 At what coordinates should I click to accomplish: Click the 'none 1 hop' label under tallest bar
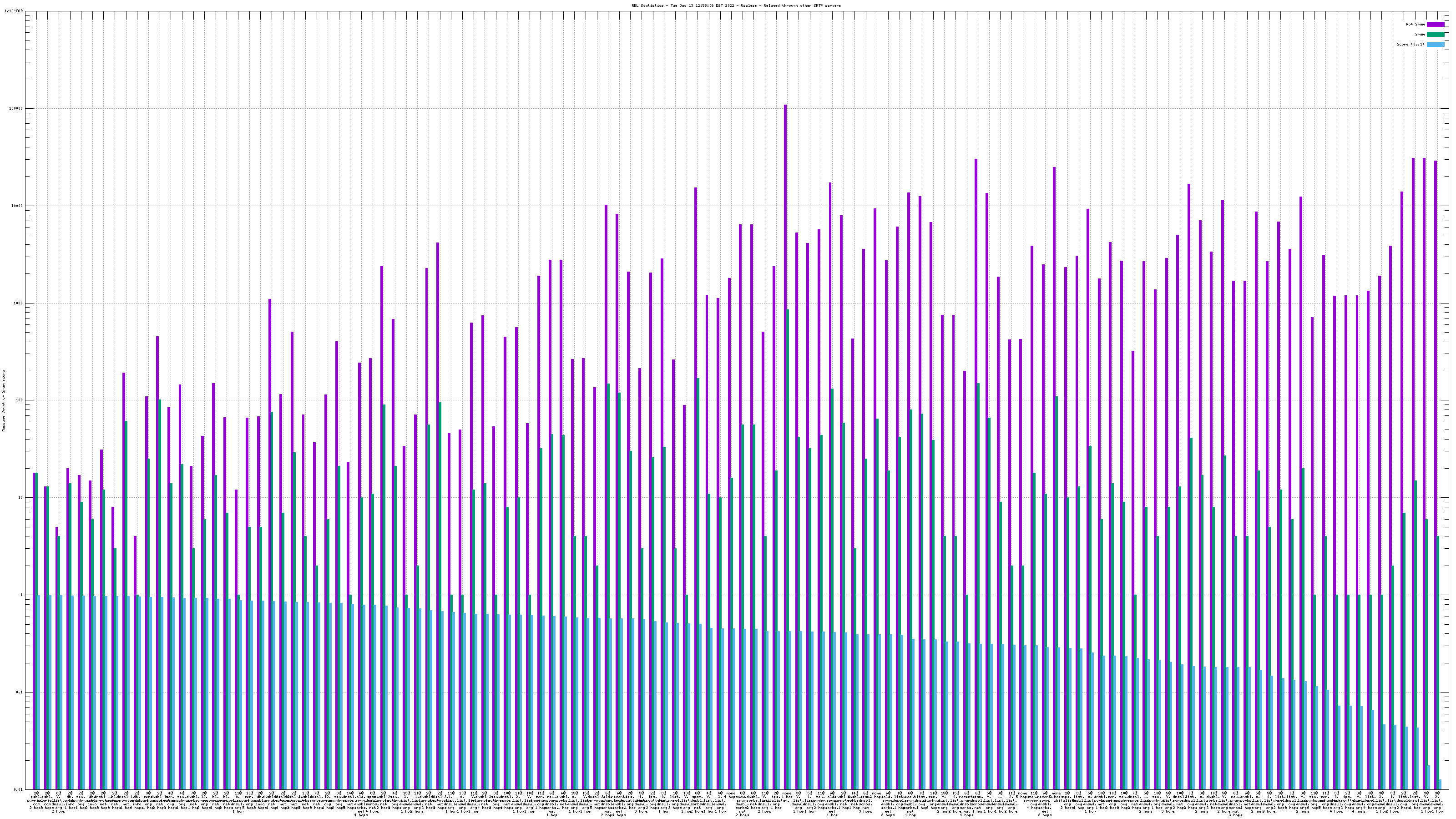coord(787,795)
